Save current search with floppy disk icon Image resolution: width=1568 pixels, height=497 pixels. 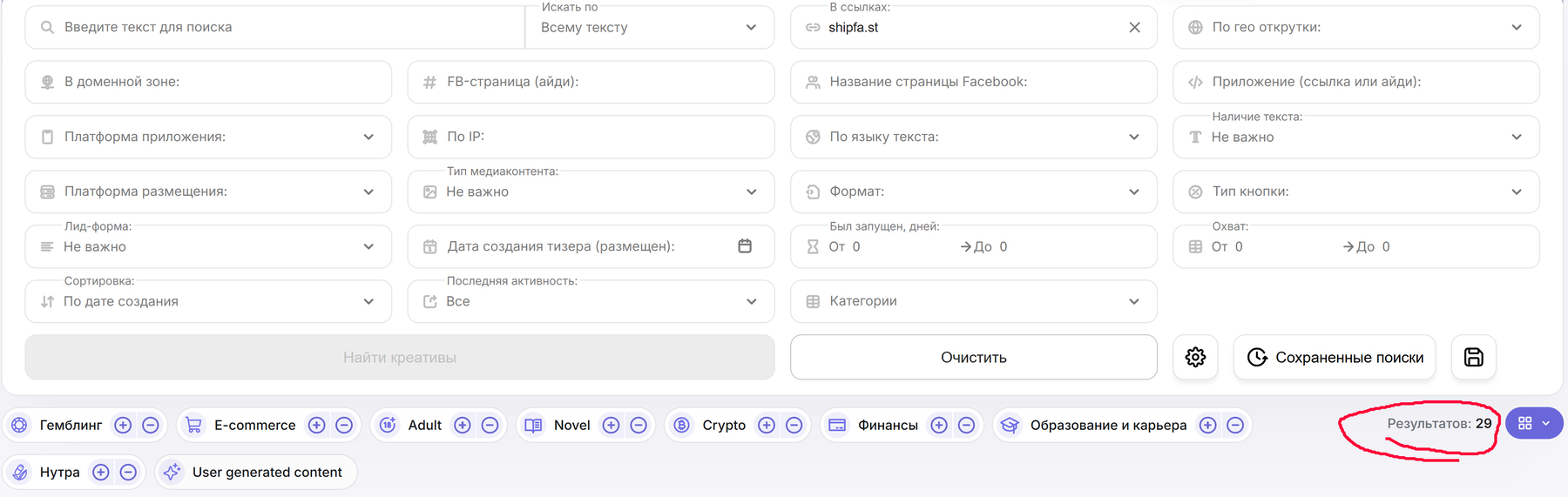[1474, 357]
